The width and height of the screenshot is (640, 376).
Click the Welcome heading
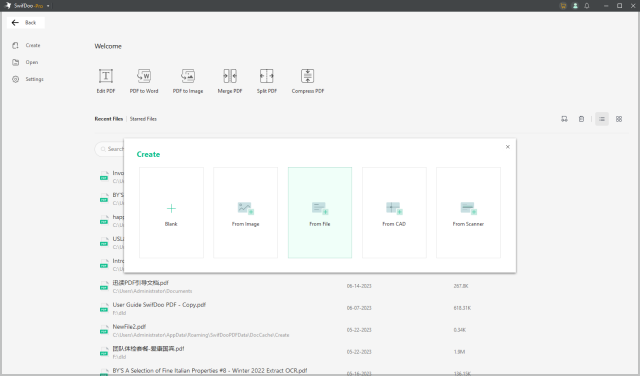click(x=108, y=46)
